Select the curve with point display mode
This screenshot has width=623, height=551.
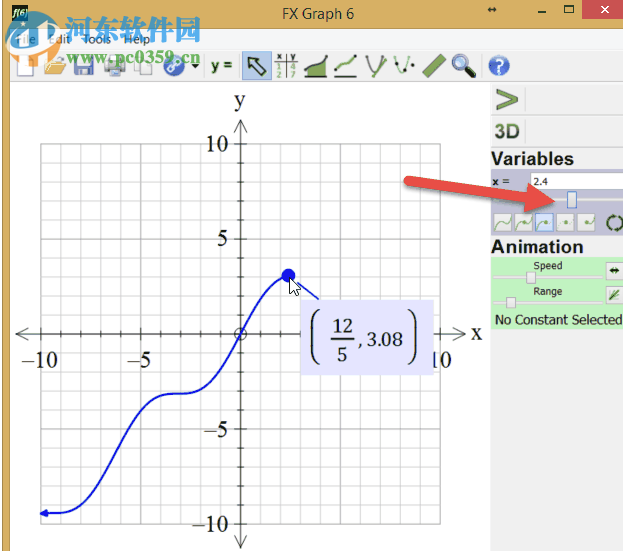[x=523, y=222]
